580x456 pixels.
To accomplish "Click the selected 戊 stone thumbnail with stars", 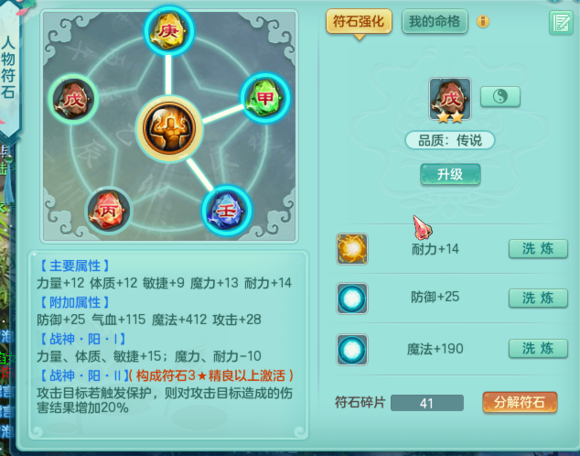I will click(450, 99).
